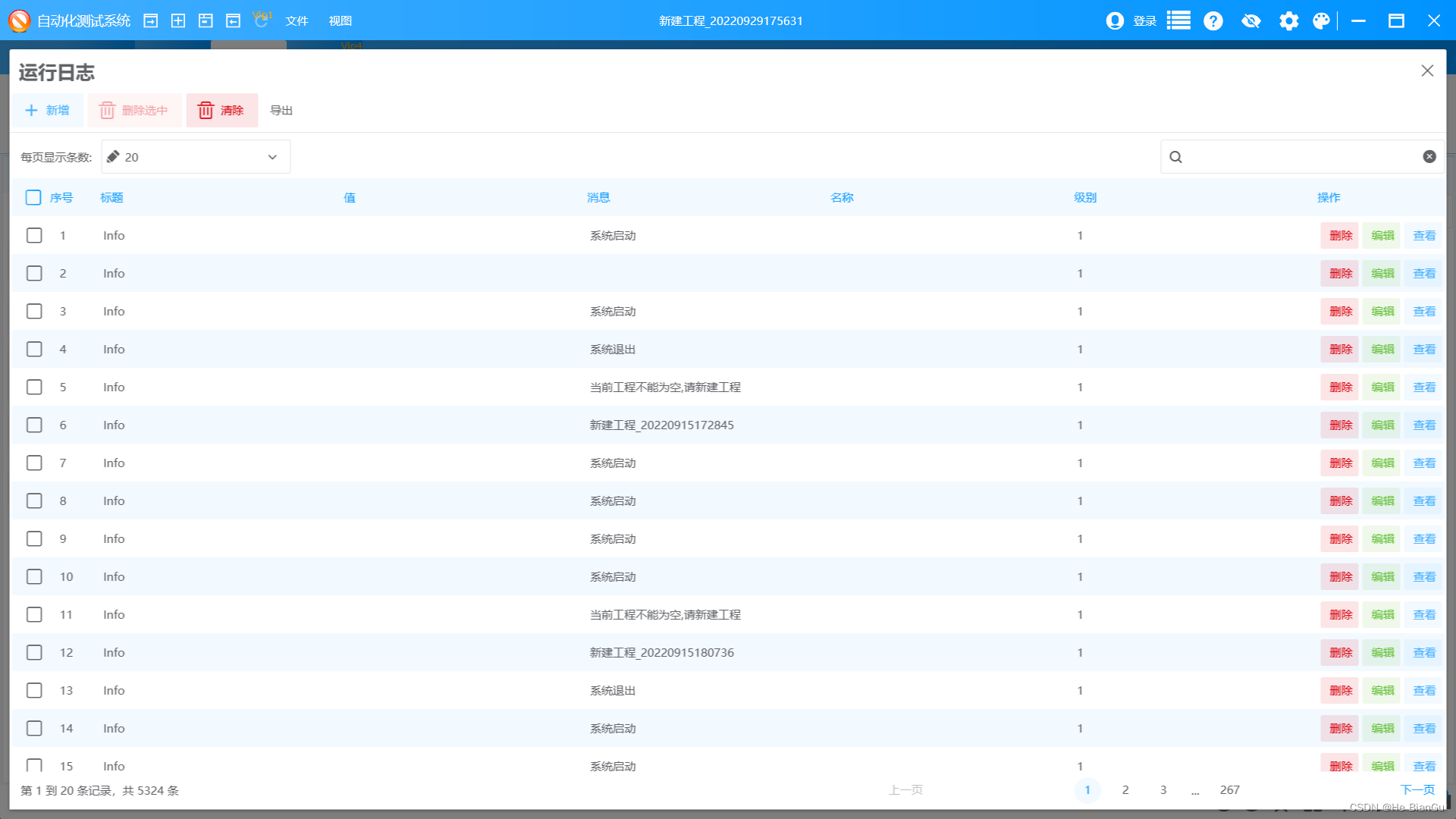1456x819 pixels.
Task: Click 查看 on the first log entry
Action: pyautogui.click(x=1423, y=235)
